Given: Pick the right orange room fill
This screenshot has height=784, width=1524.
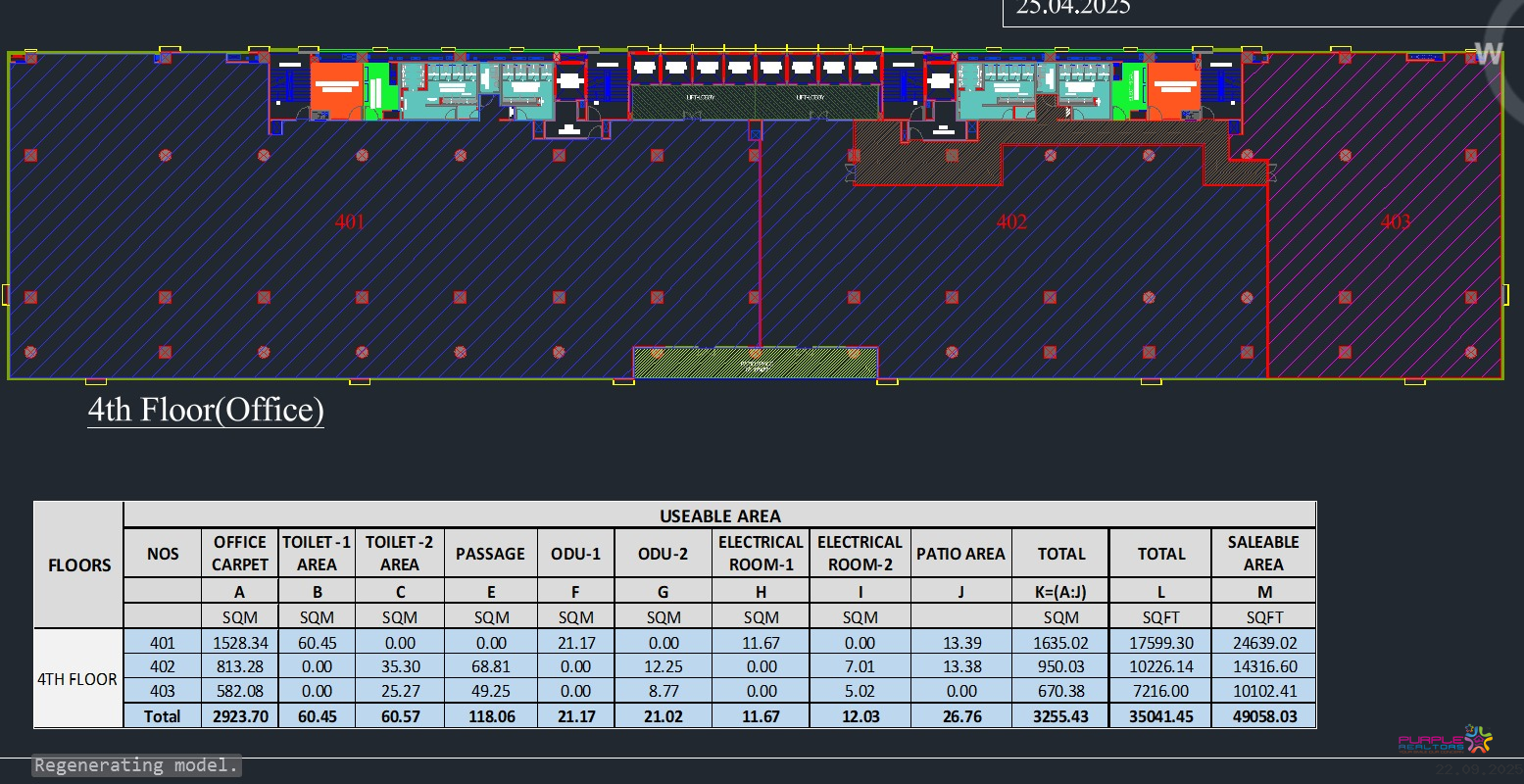Looking at the screenshot, I should tap(1172, 91).
